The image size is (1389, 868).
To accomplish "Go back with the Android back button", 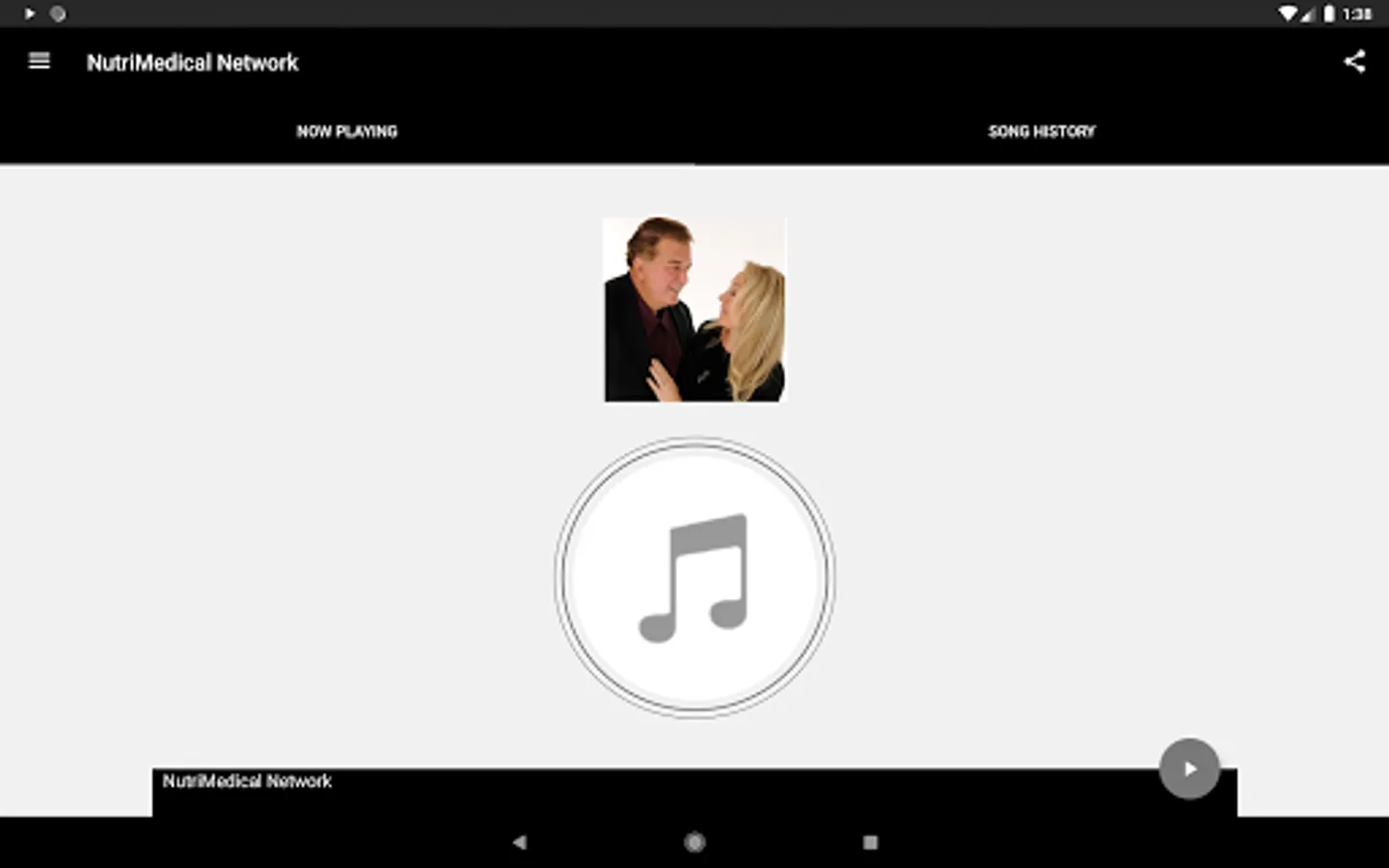I will click(519, 842).
